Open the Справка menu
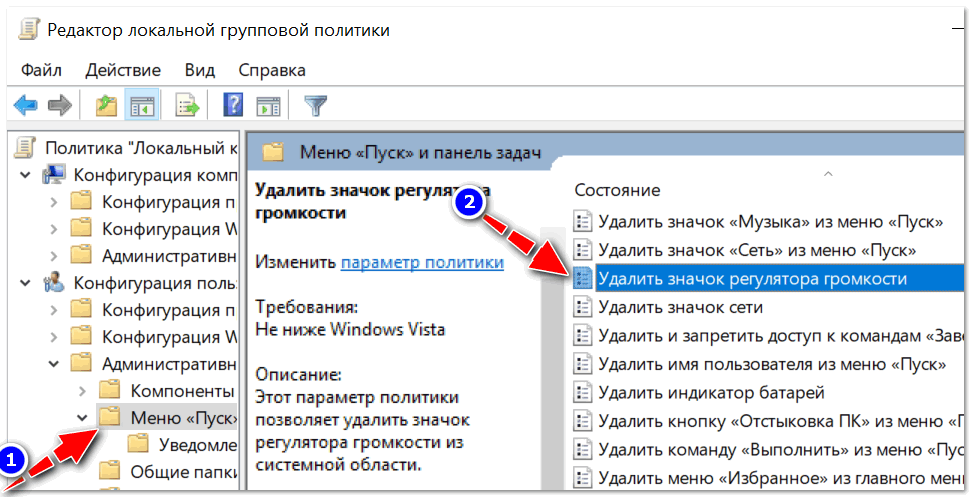Screen dimensions: 971x497 tap(272, 70)
